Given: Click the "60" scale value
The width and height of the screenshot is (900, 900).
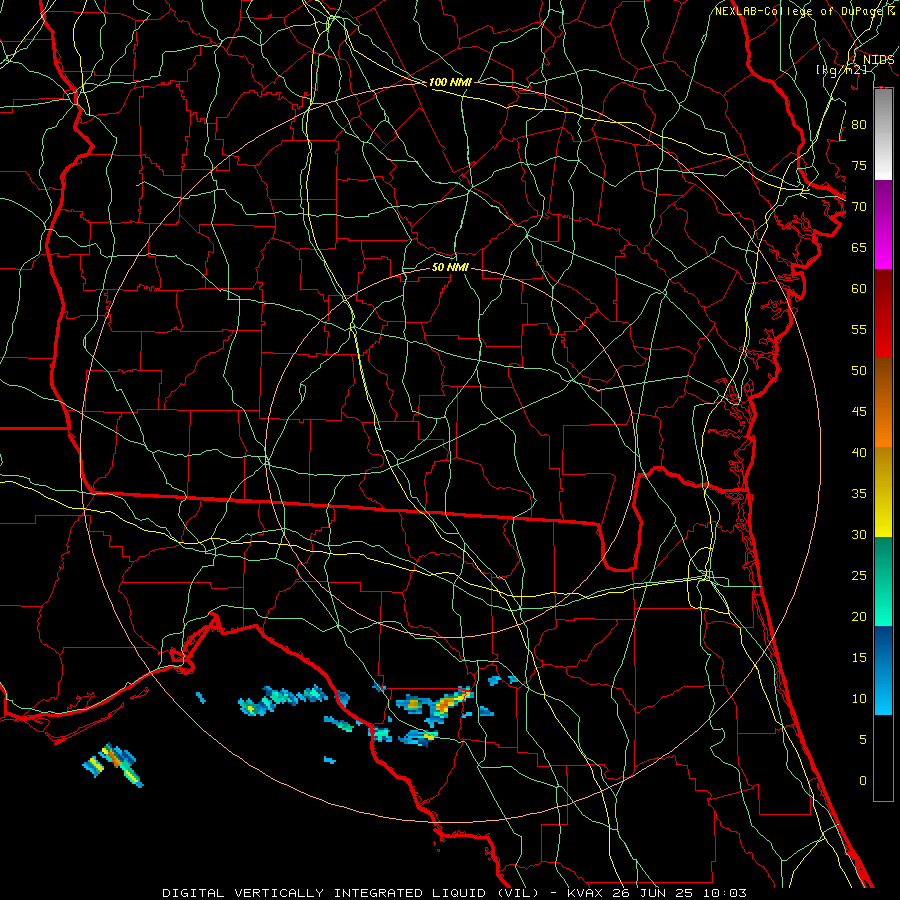Looking at the screenshot, I should pos(859,289).
